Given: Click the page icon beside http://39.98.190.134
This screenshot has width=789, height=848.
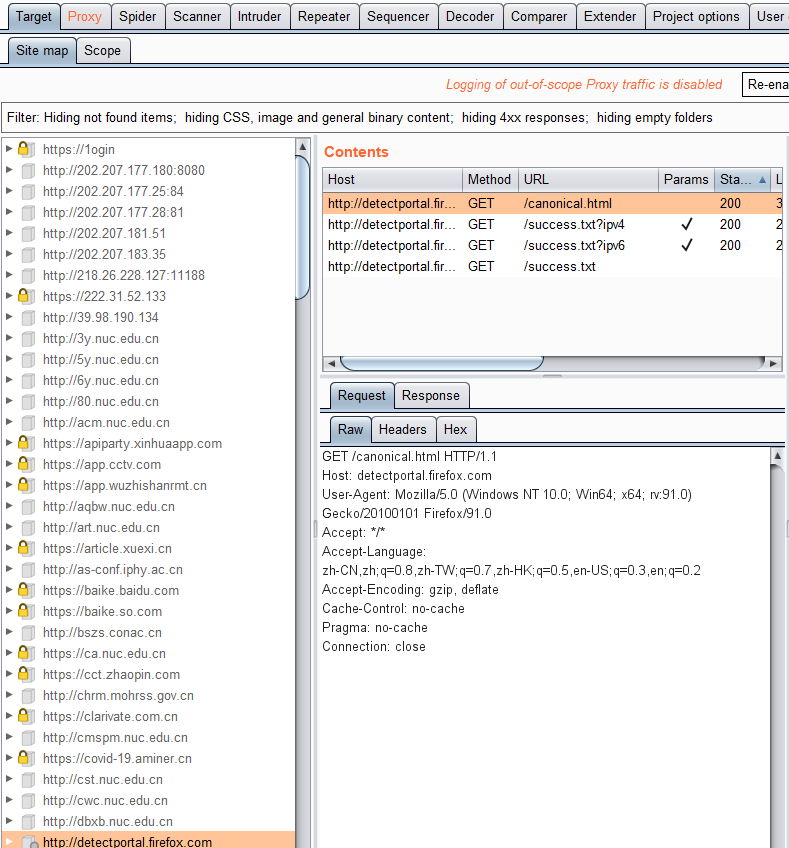Looking at the screenshot, I should coord(28,317).
